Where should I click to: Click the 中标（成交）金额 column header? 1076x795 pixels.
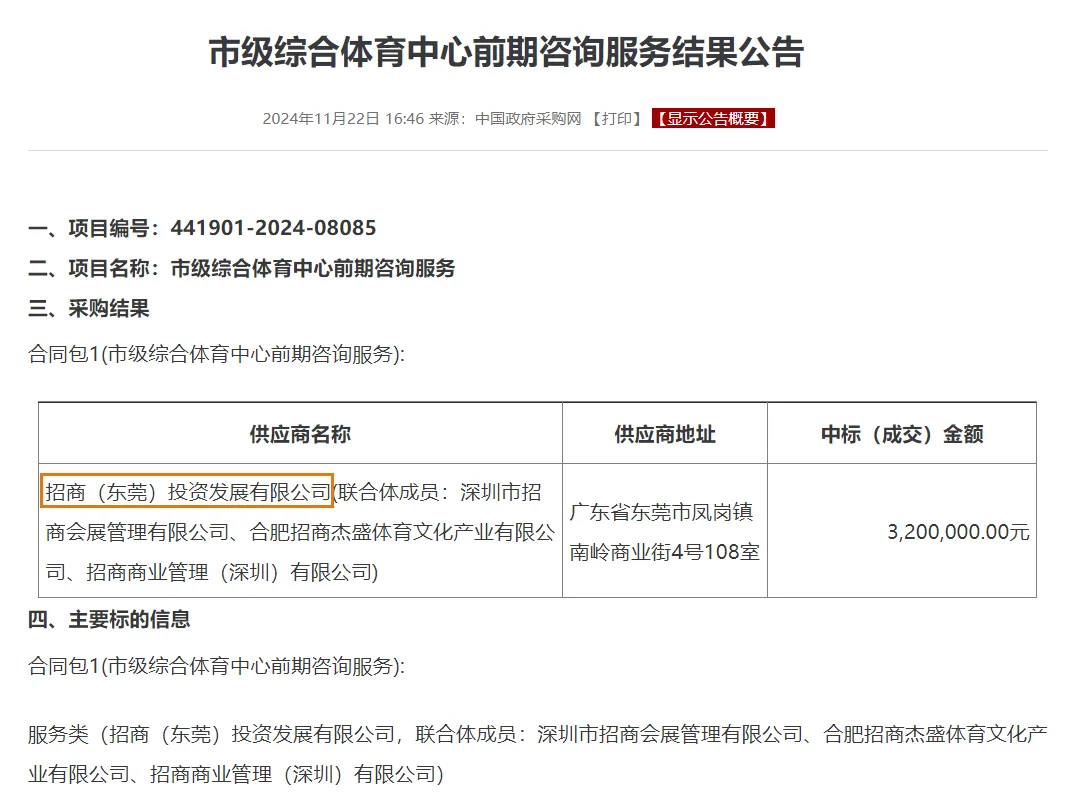902,434
